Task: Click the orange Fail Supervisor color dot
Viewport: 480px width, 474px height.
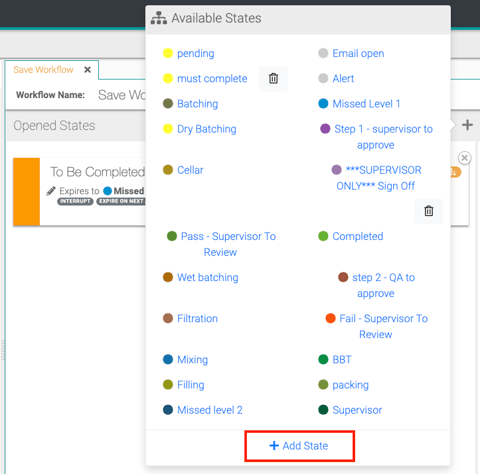Action: [x=330, y=318]
